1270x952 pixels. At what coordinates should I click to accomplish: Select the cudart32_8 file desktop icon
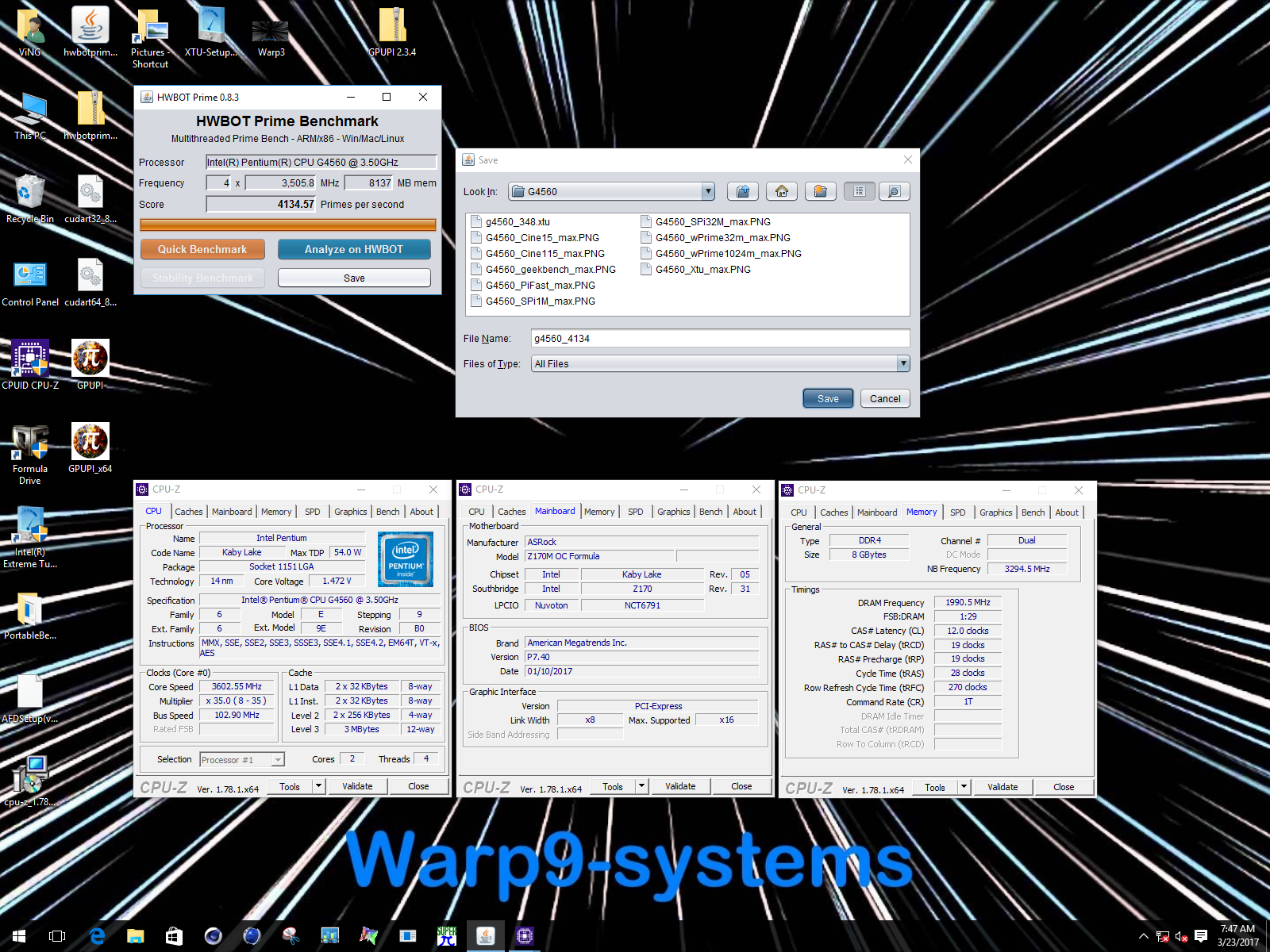point(90,199)
